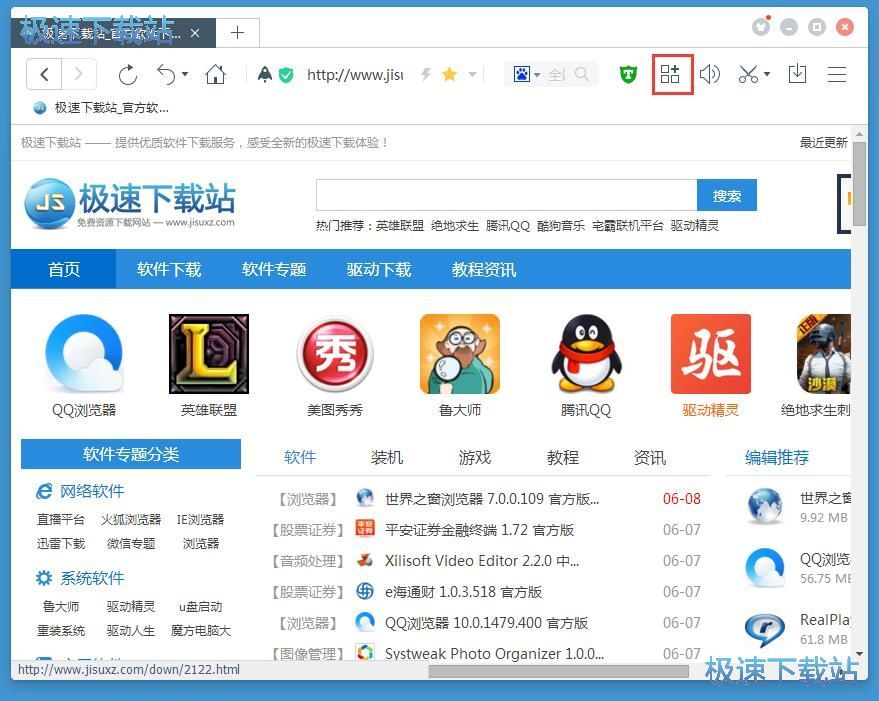Bookmark the page with the star icon
The image size is (879, 701).
pyautogui.click(x=450, y=74)
